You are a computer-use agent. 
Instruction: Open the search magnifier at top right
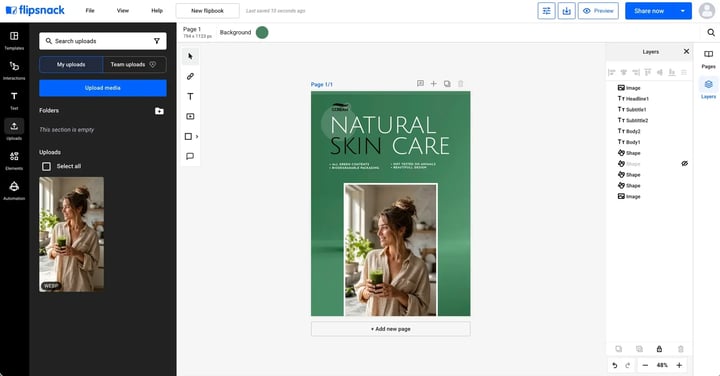[x=711, y=33]
